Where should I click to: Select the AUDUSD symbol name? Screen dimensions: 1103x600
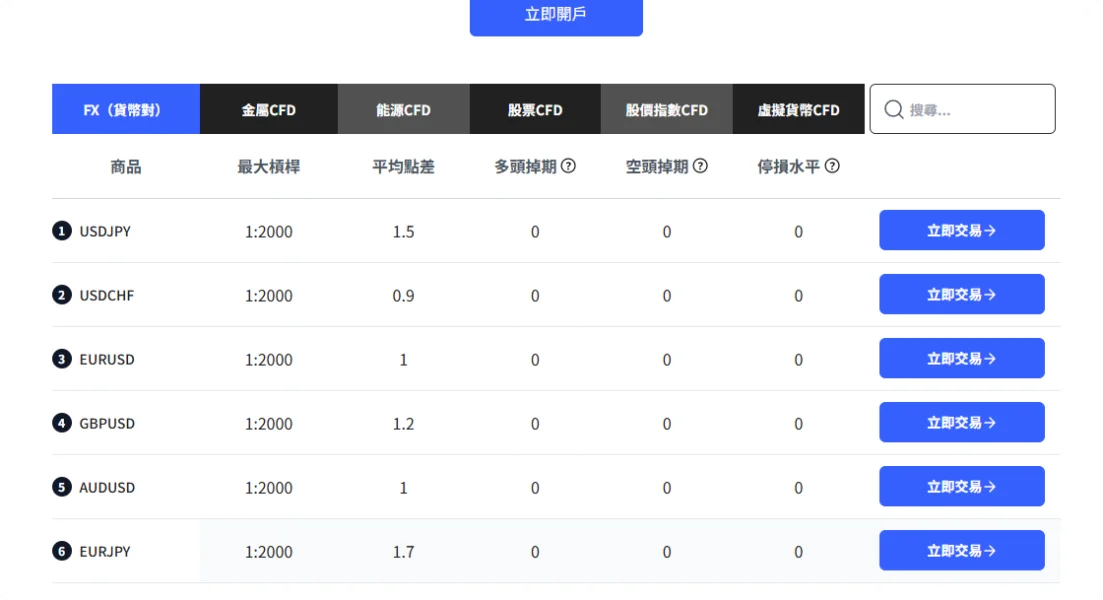107,487
